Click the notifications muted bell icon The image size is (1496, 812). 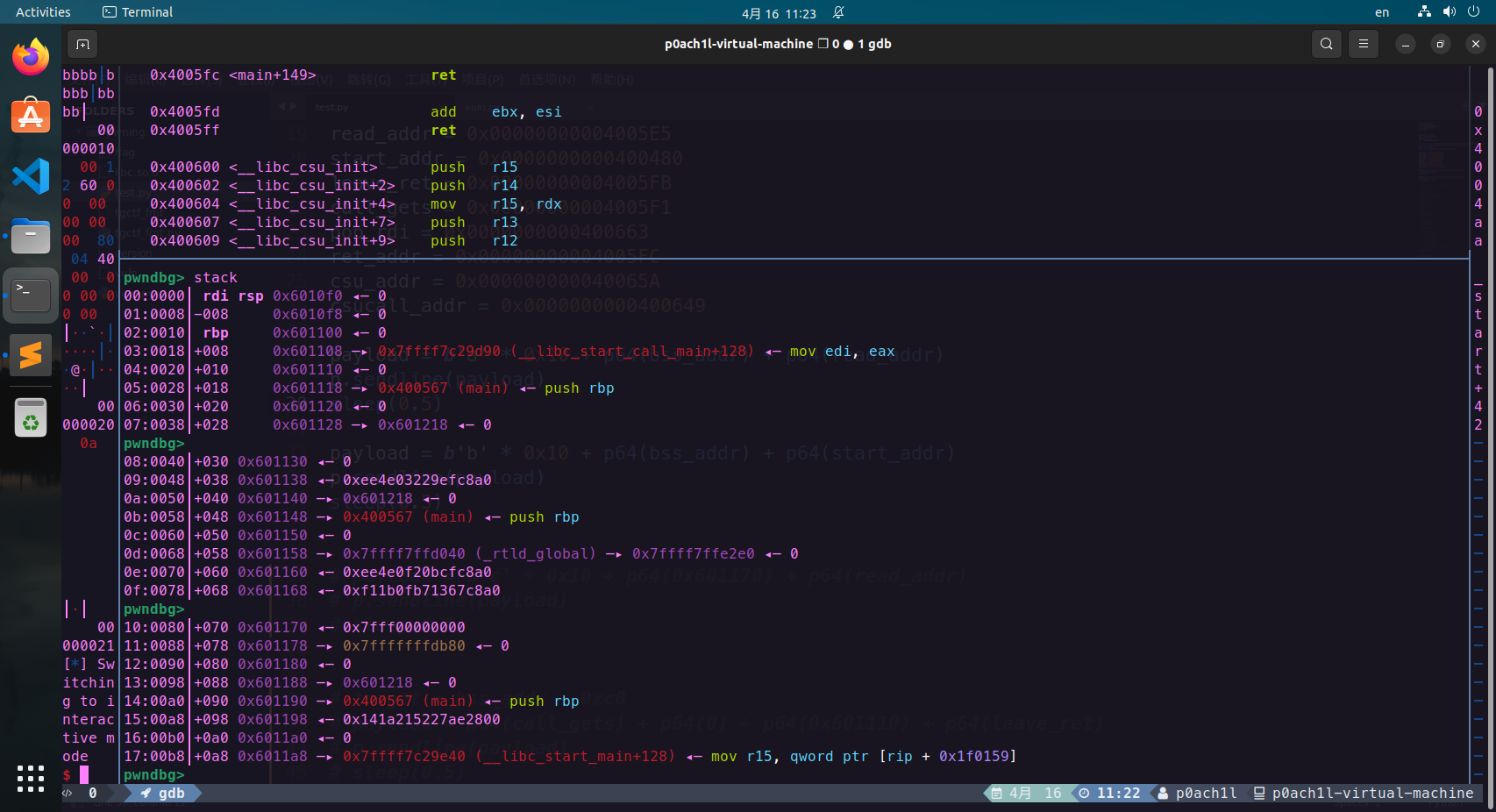838,12
